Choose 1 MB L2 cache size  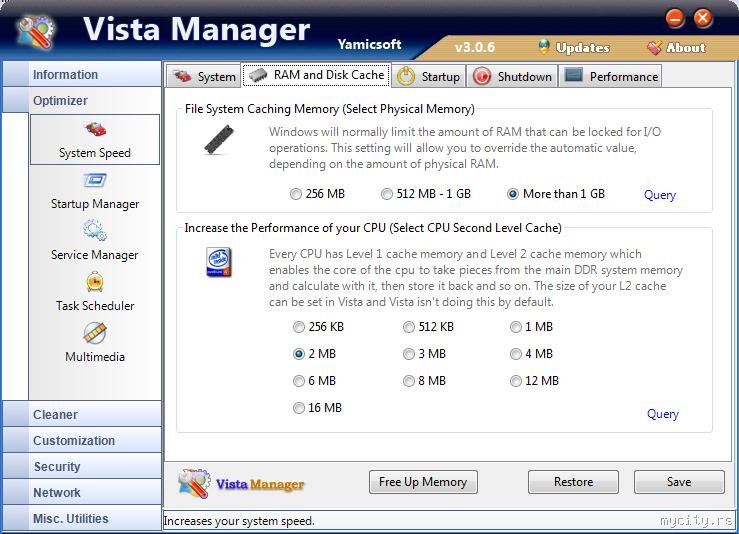click(532, 327)
